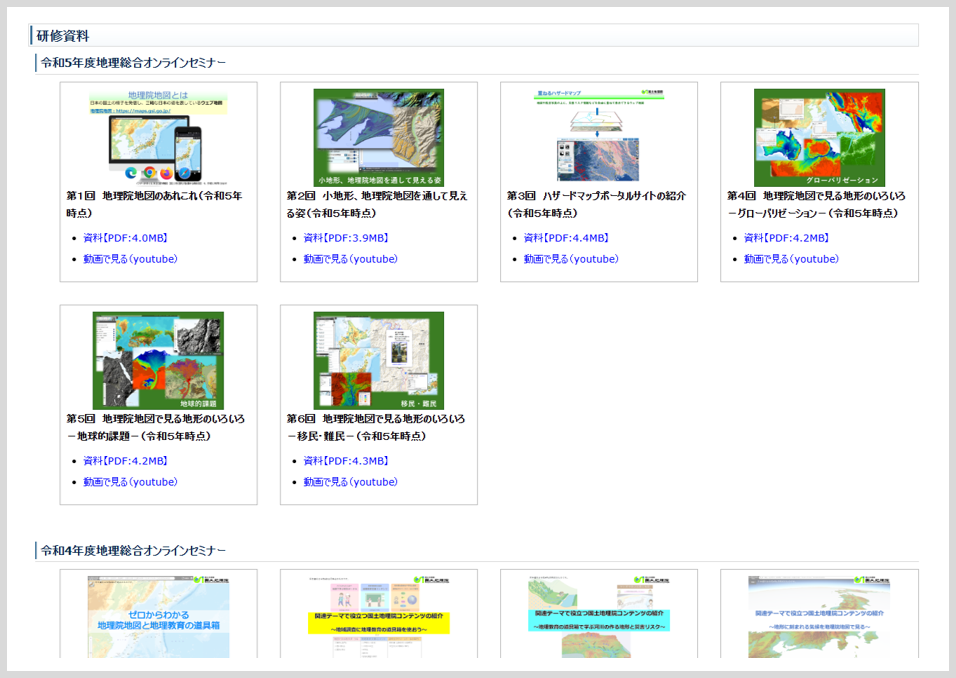Image resolution: width=956 pixels, height=678 pixels.
Task: Open 第5回 地球的課題 動画で見る(youtube) link
Action: click(130, 482)
